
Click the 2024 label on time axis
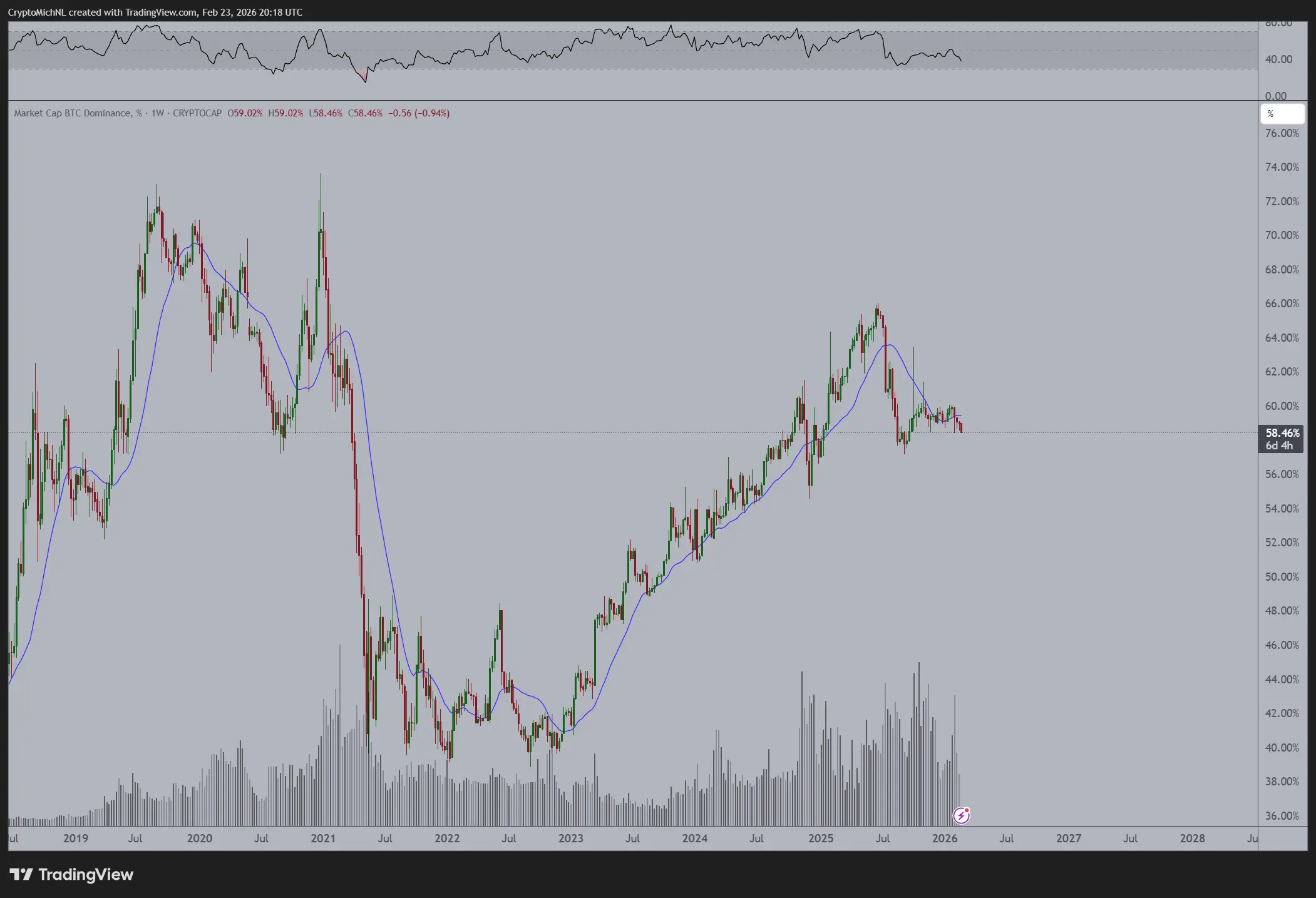click(x=694, y=839)
